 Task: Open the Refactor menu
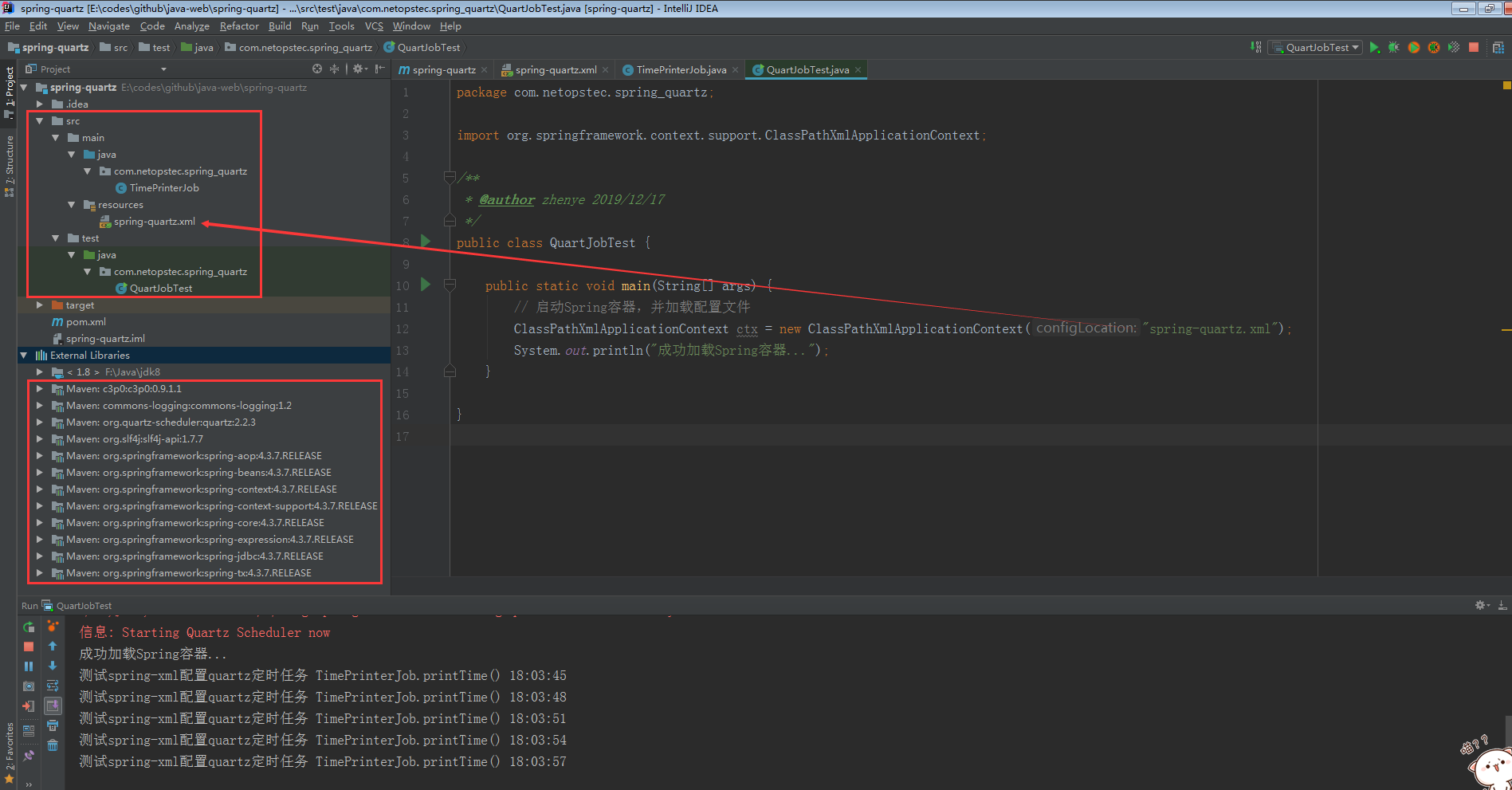coord(239,26)
